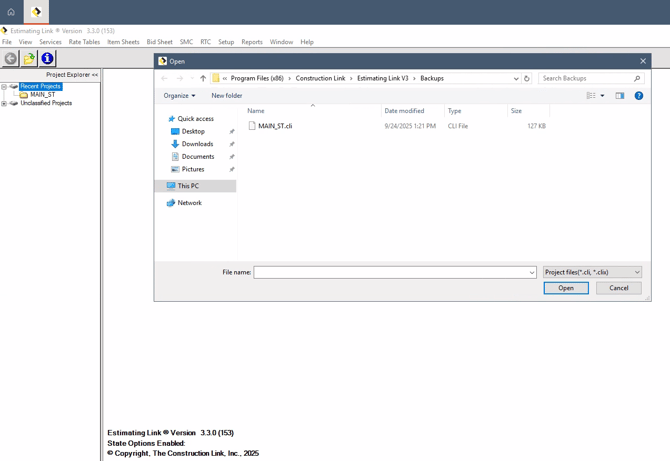Open the Bid Sheet menu

pos(159,42)
